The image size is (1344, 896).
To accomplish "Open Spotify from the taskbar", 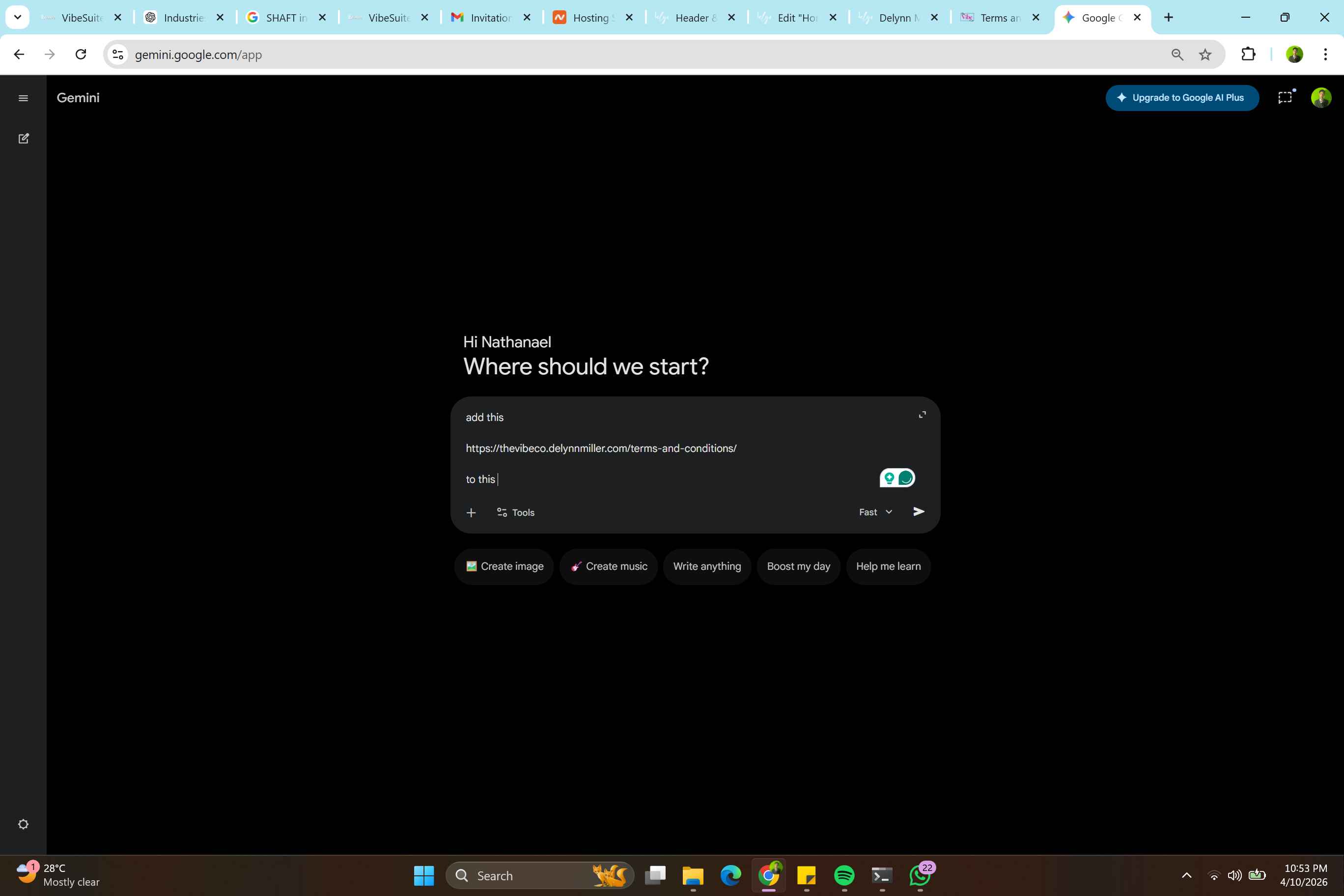I will [844, 875].
